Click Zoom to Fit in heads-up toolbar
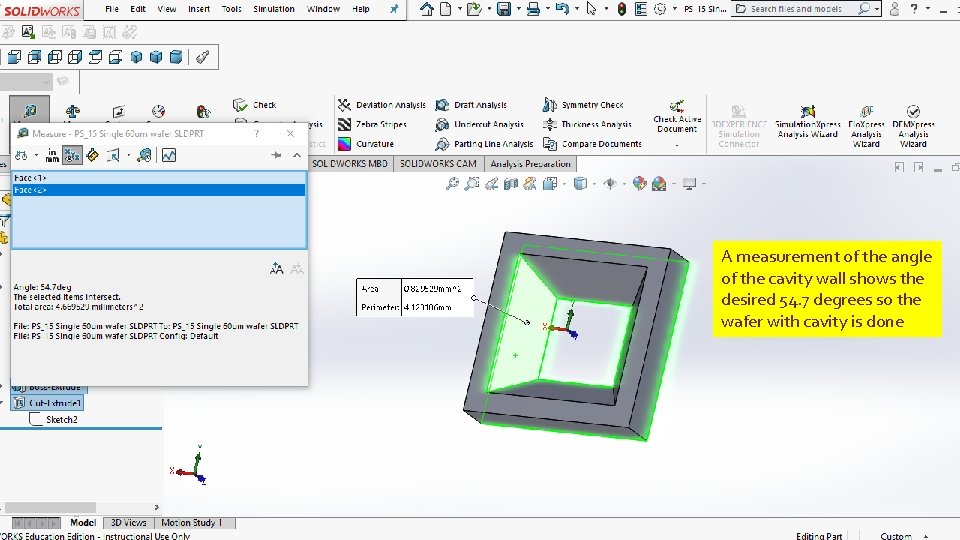The image size is (960, 540). point(452,183)
